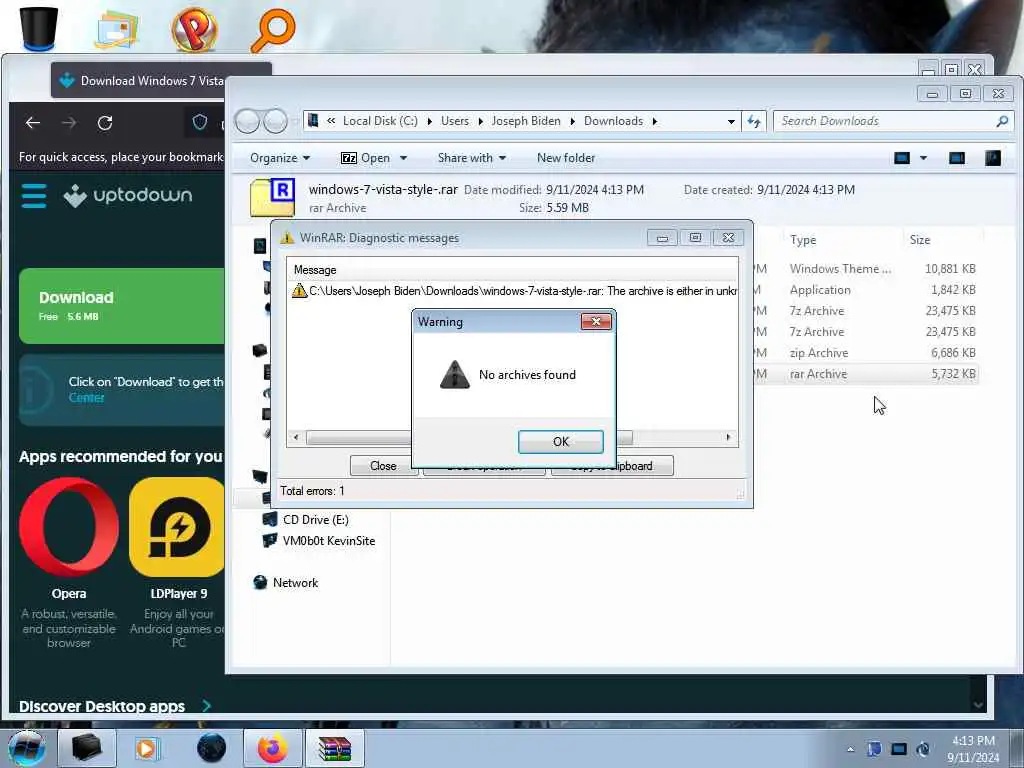Click the Windows Start orb
Screen dimensions: 1024x768
27,748
